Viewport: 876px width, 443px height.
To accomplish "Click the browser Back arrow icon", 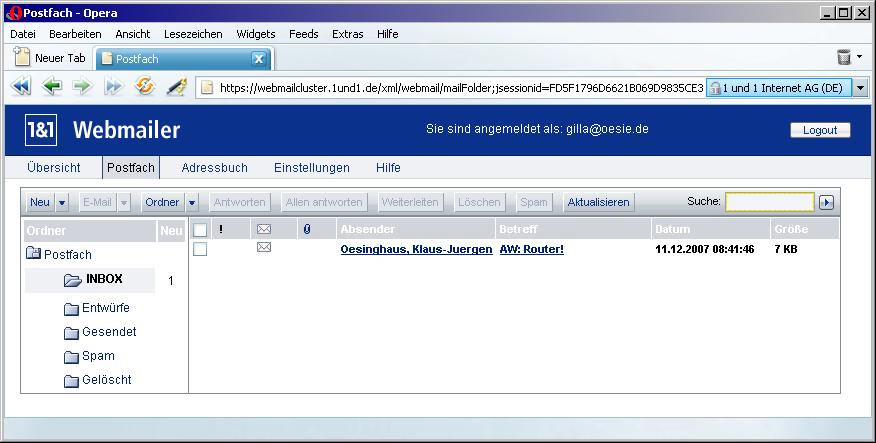I will click(52, 87).
